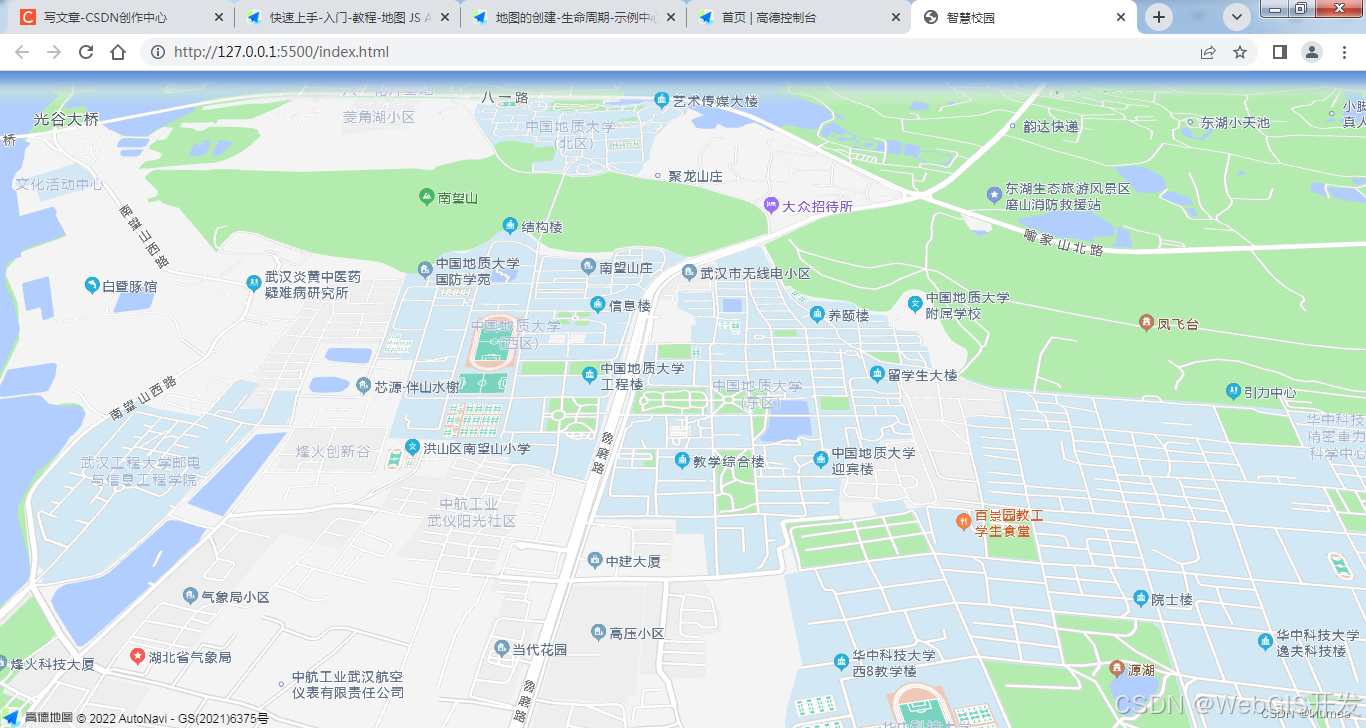Screen dimensions: 1366x728
Task: Close the 写文章-CSDN创作中心 tab
Action: [x=219, y=17]
